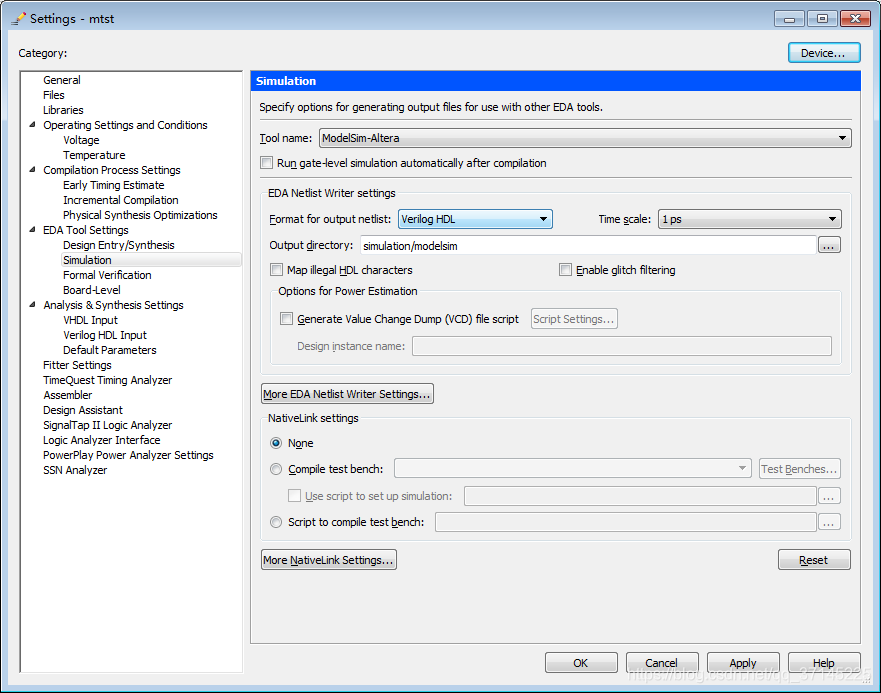Select Verilog HDL Input category
Viewport: 881px width, 693px height.
(x=105, y=335)
